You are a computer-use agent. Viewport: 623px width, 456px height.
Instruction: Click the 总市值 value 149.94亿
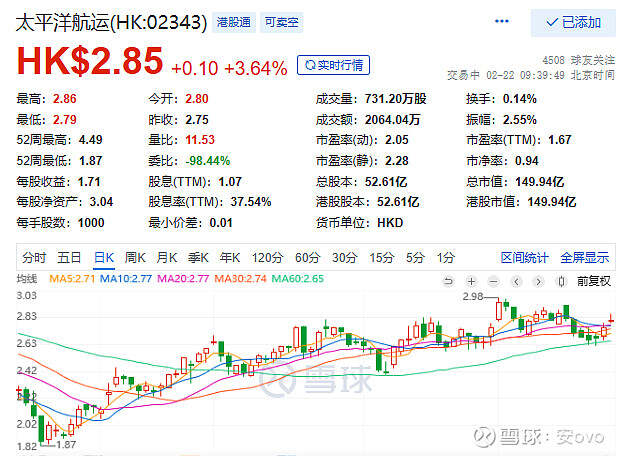pos(540,182)
